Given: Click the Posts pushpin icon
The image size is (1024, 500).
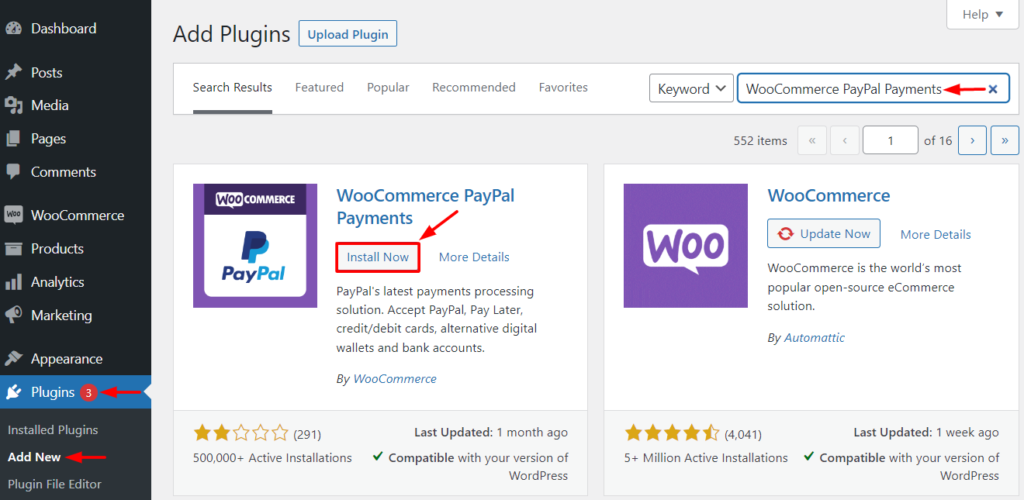Looking at the screenshot, I should (x=13, y=72).
